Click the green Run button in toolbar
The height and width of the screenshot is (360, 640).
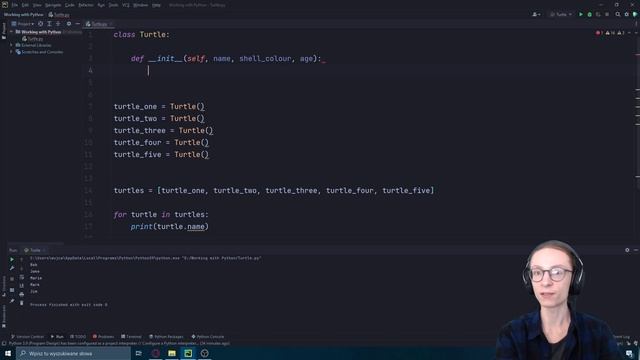pos(581,14)
